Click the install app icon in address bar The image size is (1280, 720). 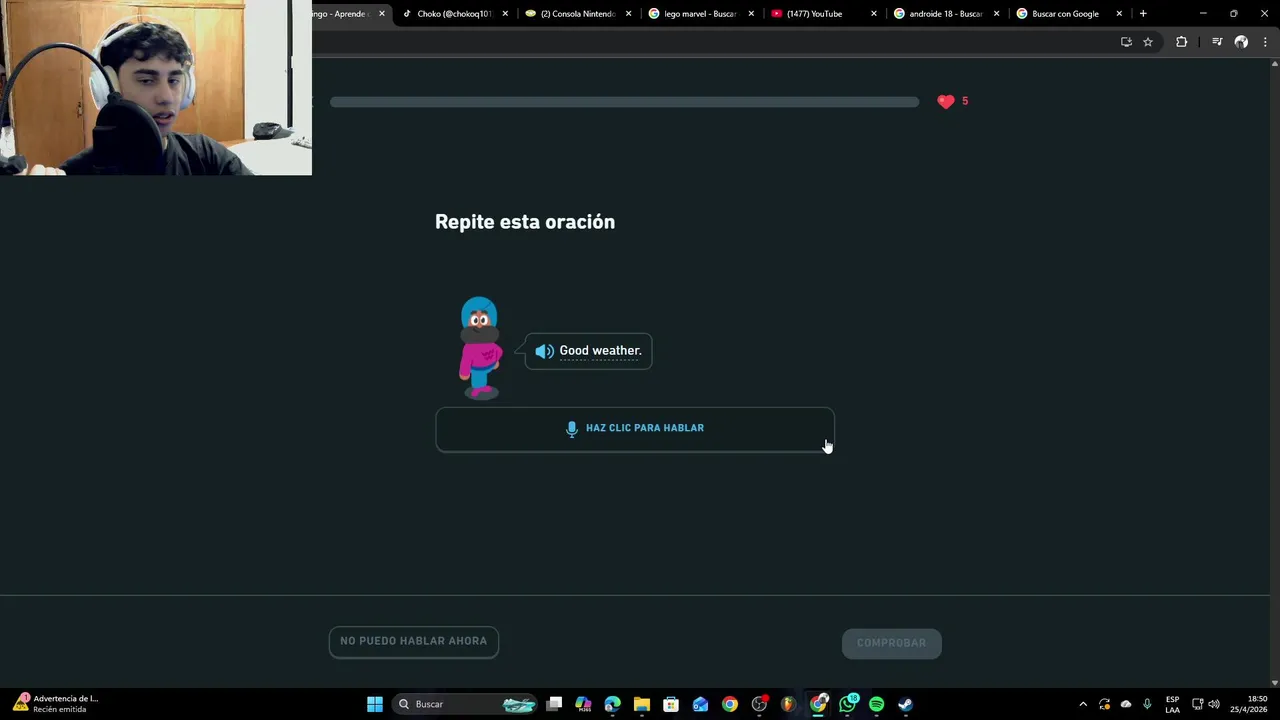1126,42
